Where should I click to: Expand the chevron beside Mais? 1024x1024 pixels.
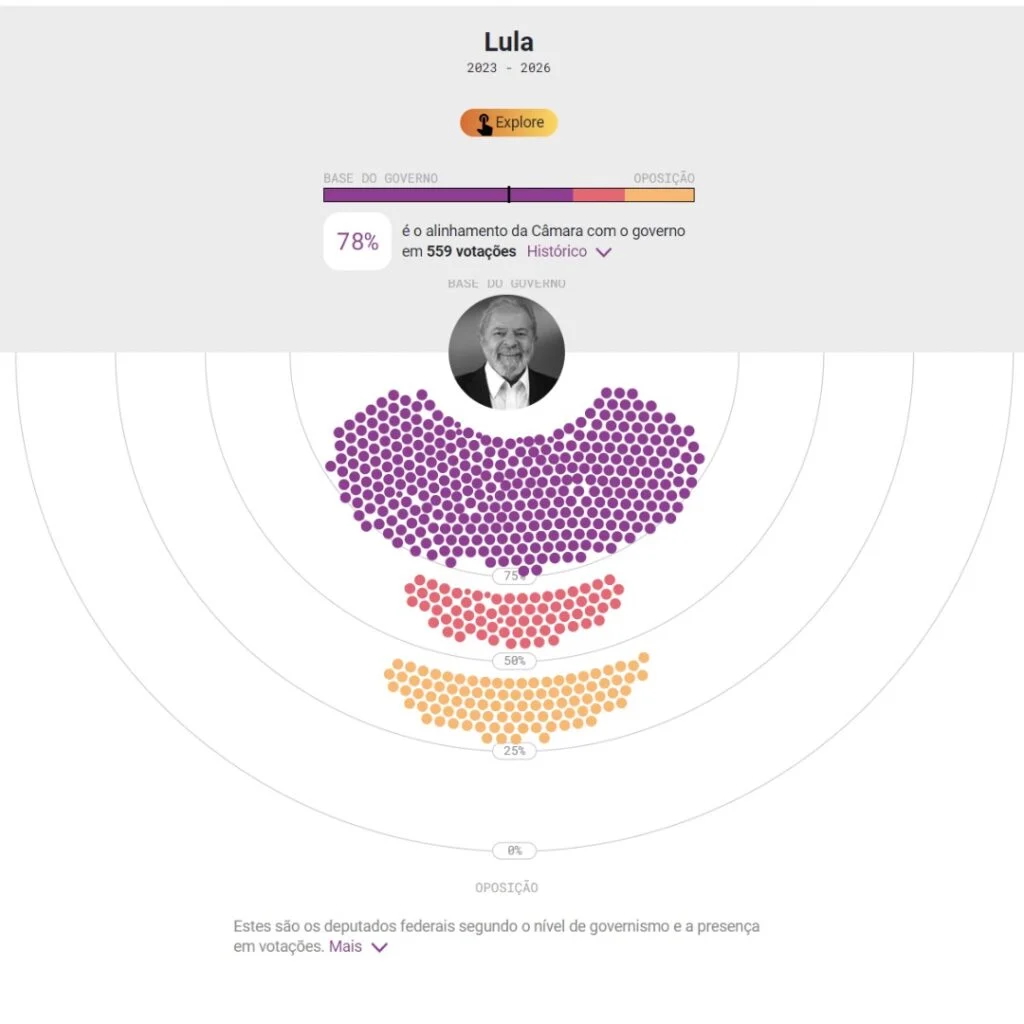tap(379, 947)
